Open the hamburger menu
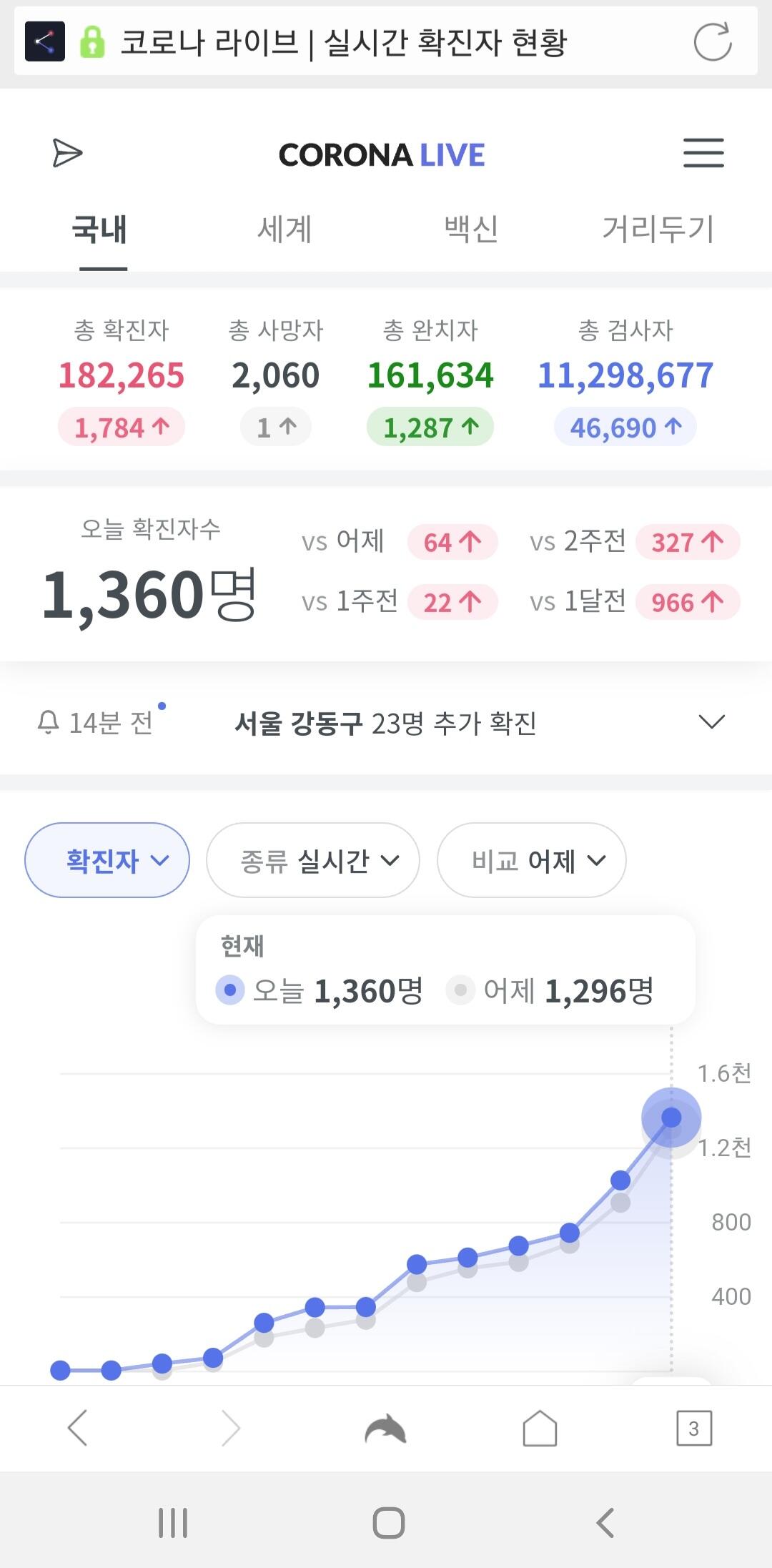Image resolution: width=772 pixels, height=1568 pixels. (x=703, y=153)
